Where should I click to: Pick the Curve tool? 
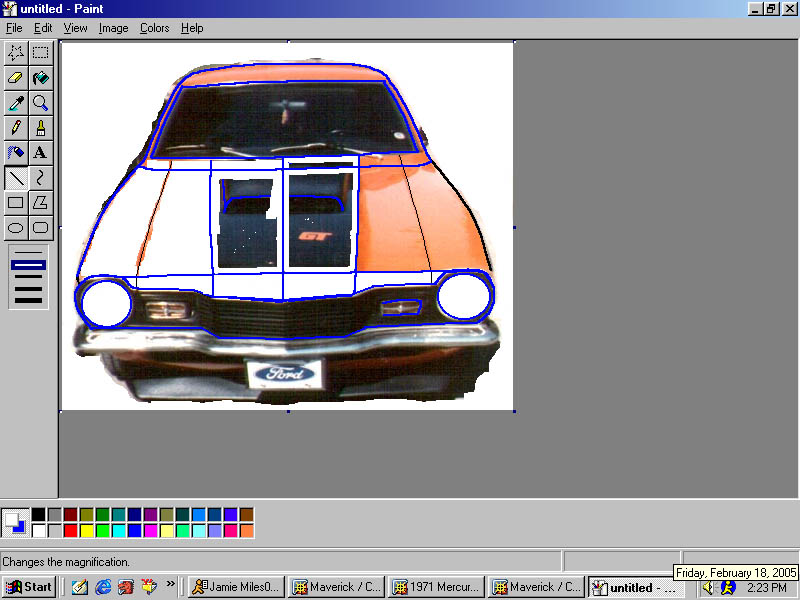pyautogui.click(x=40, y=178)
